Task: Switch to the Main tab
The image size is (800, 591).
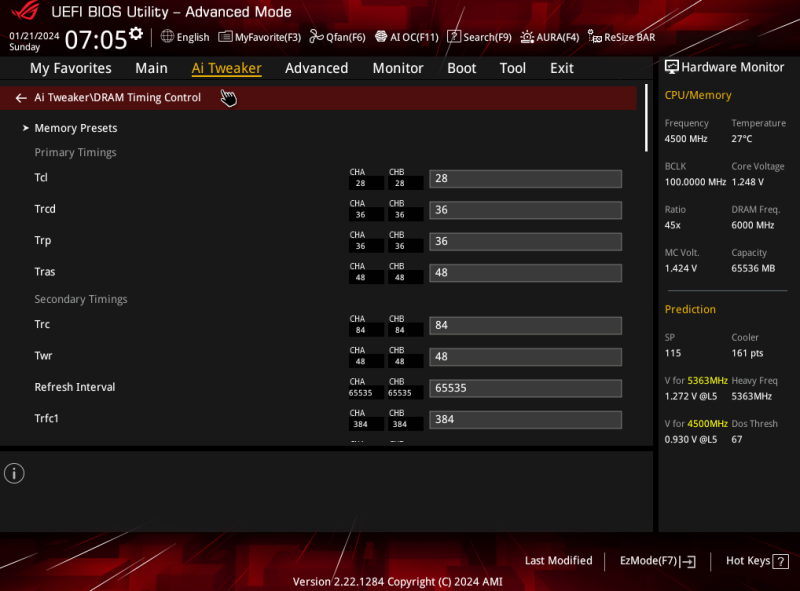Action: [151, 68]
